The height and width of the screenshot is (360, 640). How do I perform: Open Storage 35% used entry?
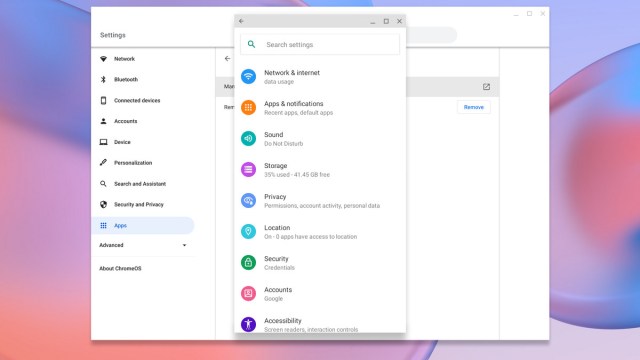click(320, 170)
